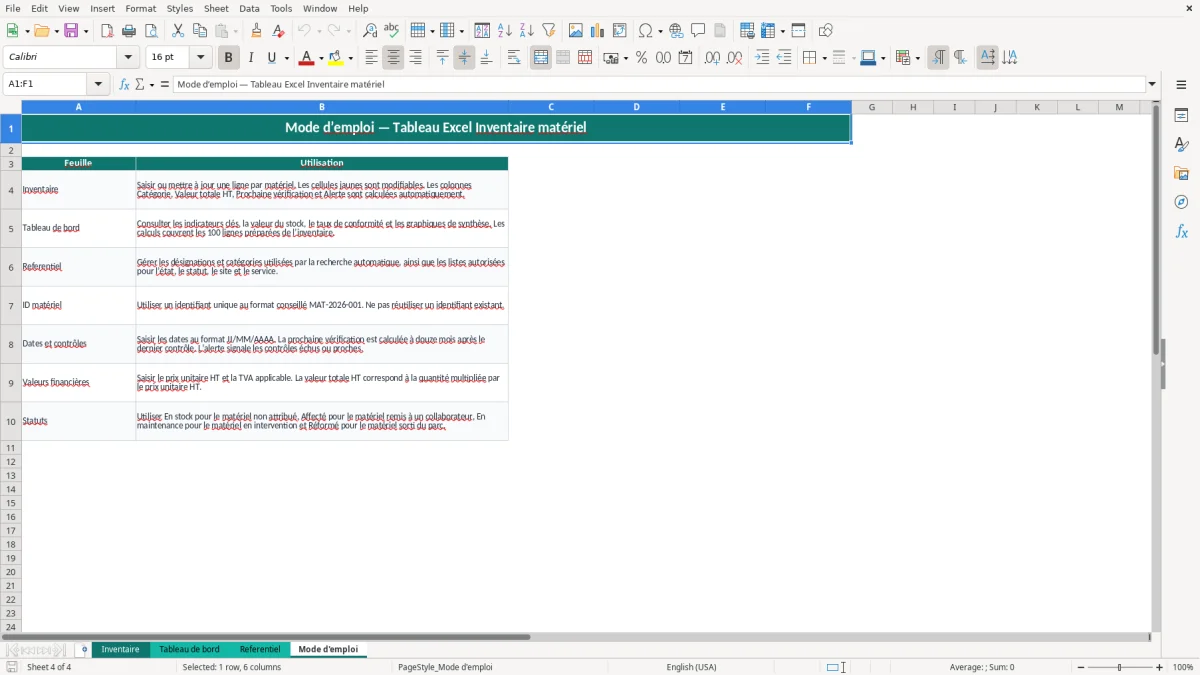Click the Formula input line
The height and width of the screenshot is (675, 1200).
pos(659,85)
